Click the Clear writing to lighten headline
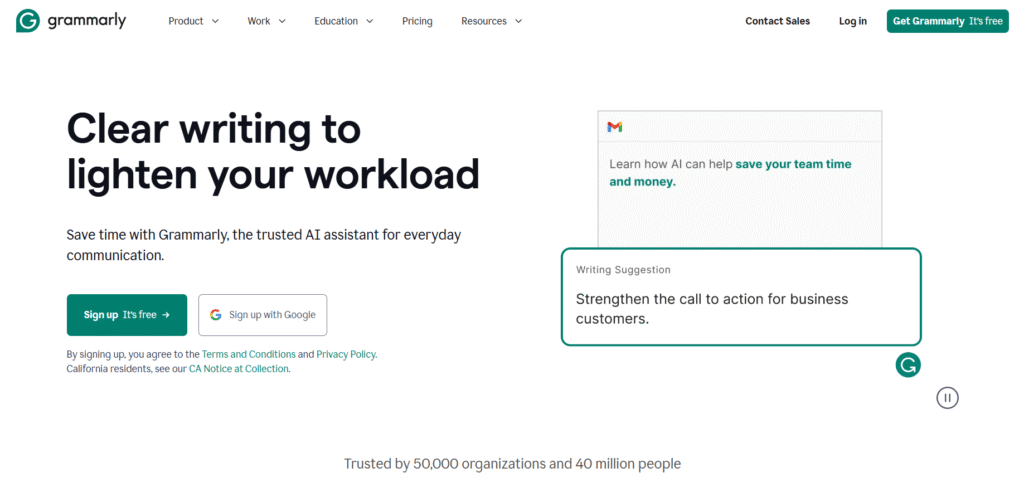Image resolution: width=1024 pixels, height=497 pixels. (x=273, y=152)
